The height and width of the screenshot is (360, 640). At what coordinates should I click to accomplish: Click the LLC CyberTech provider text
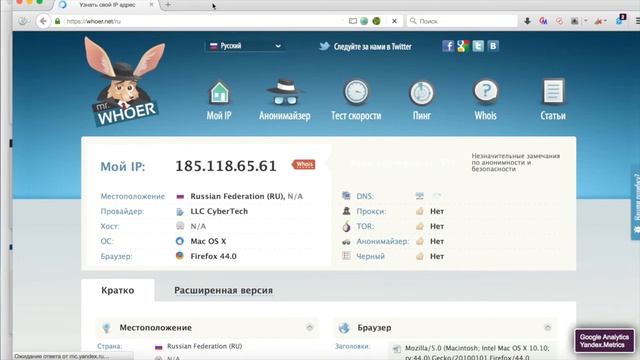(219, 211)
